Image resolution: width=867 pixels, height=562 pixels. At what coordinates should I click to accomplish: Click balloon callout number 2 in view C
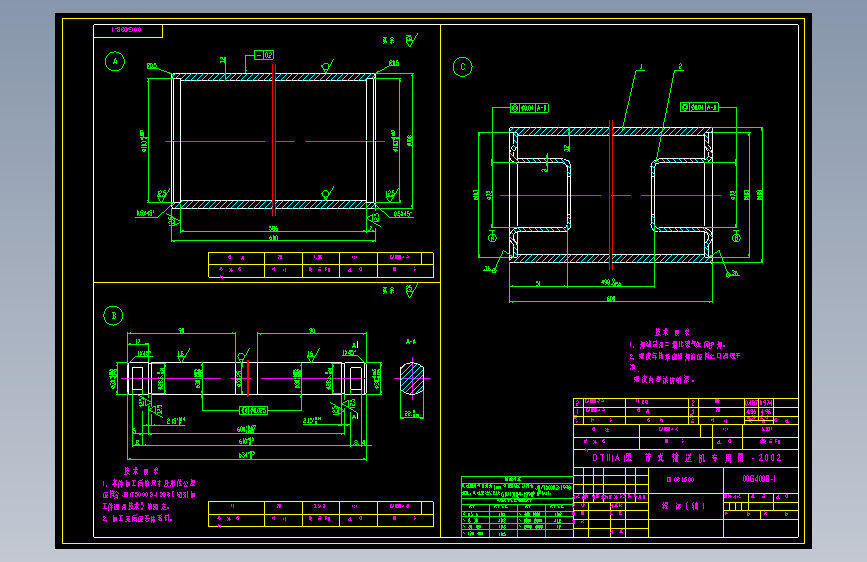click(x=680, y=66)
